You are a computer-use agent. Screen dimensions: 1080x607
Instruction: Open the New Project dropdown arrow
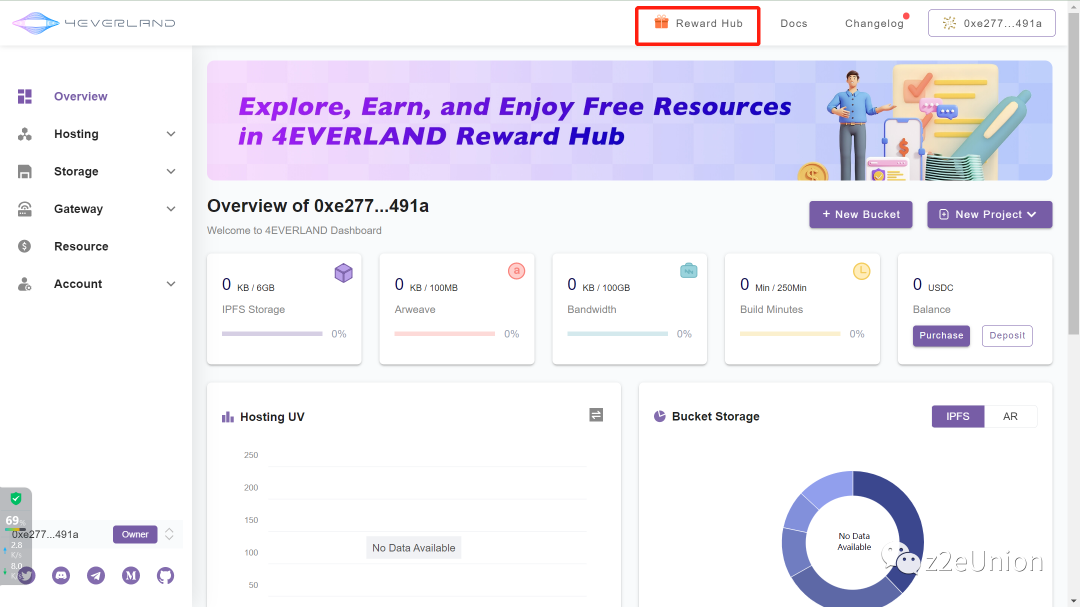click(1032, 214)
